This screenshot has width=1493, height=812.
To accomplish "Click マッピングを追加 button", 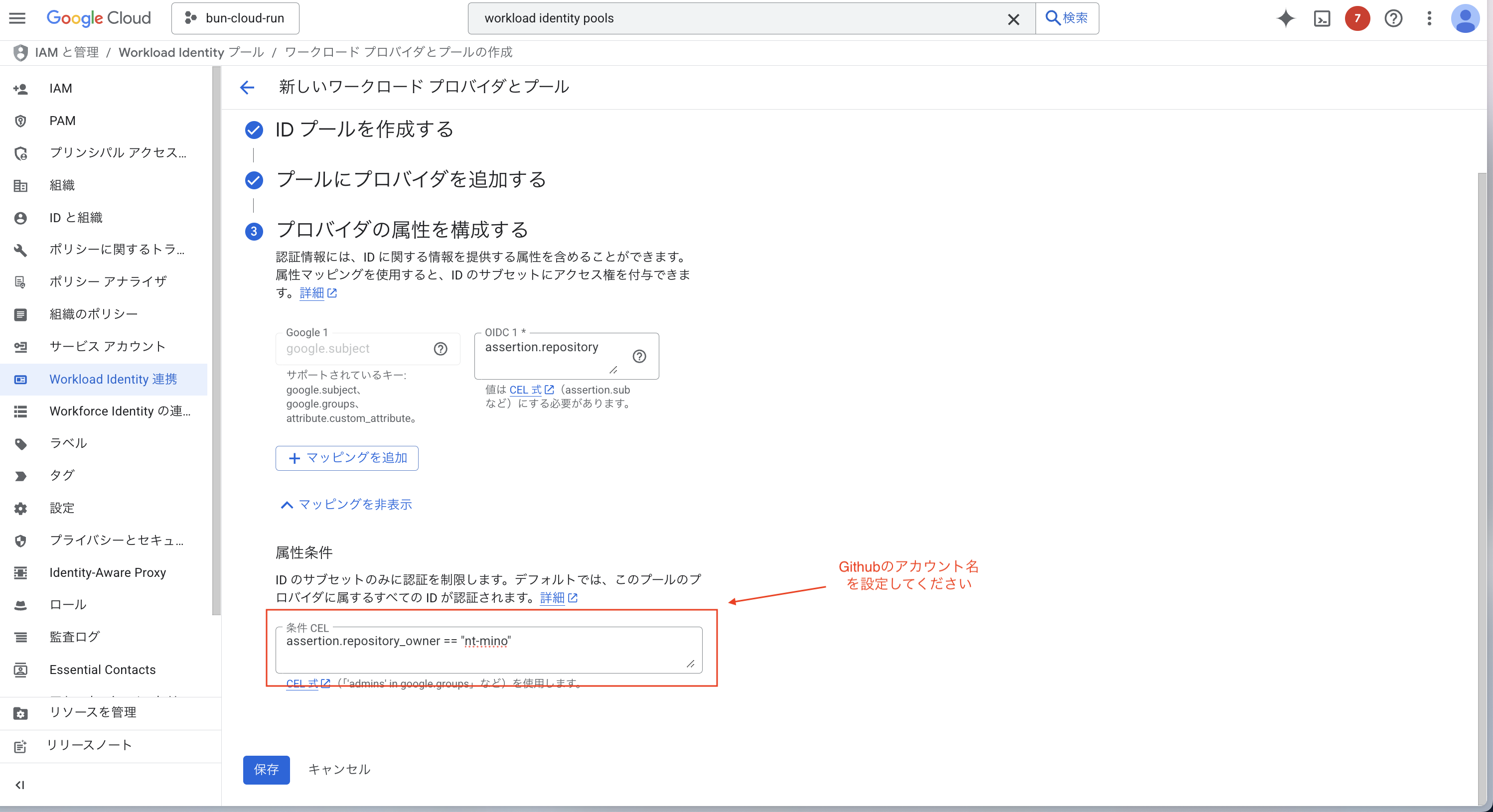I will [x=347, y=458].
